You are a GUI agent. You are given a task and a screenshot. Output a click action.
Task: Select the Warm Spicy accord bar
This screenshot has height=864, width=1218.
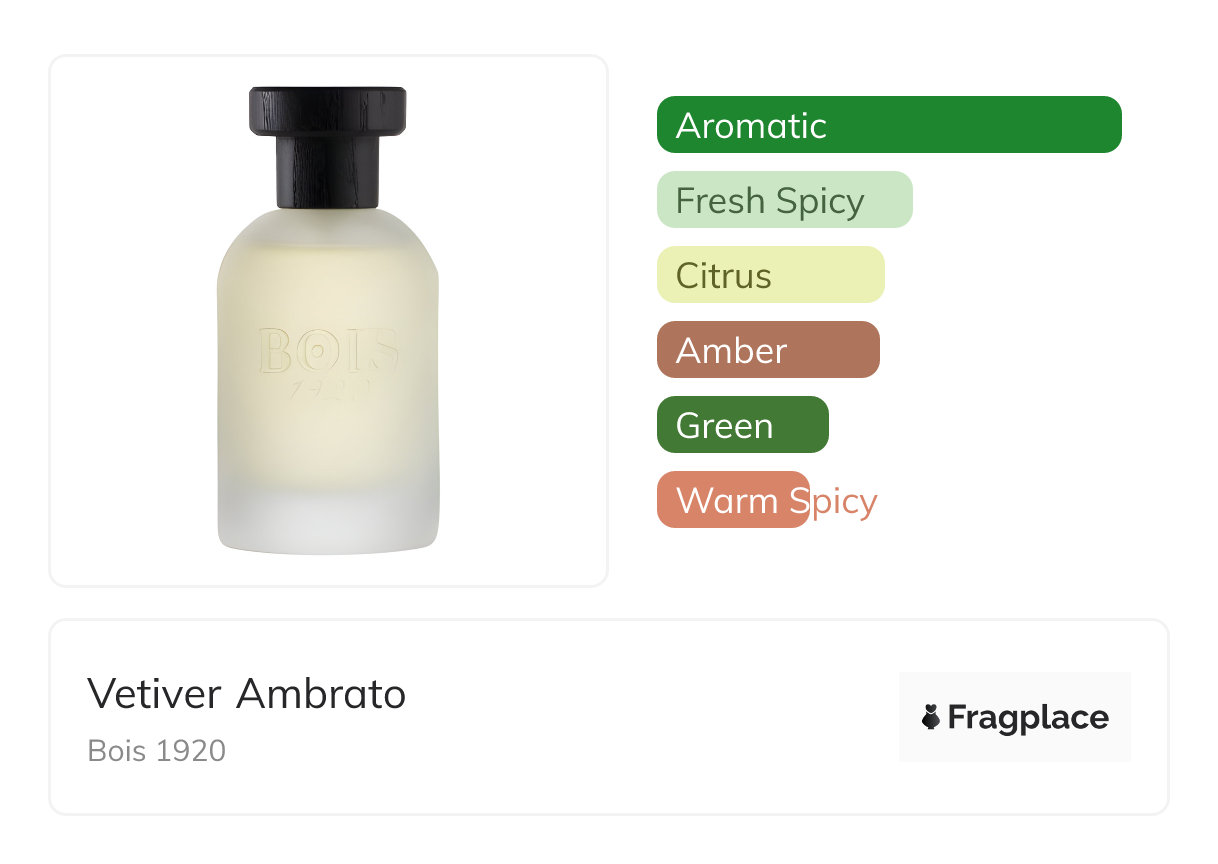[733, 500]
